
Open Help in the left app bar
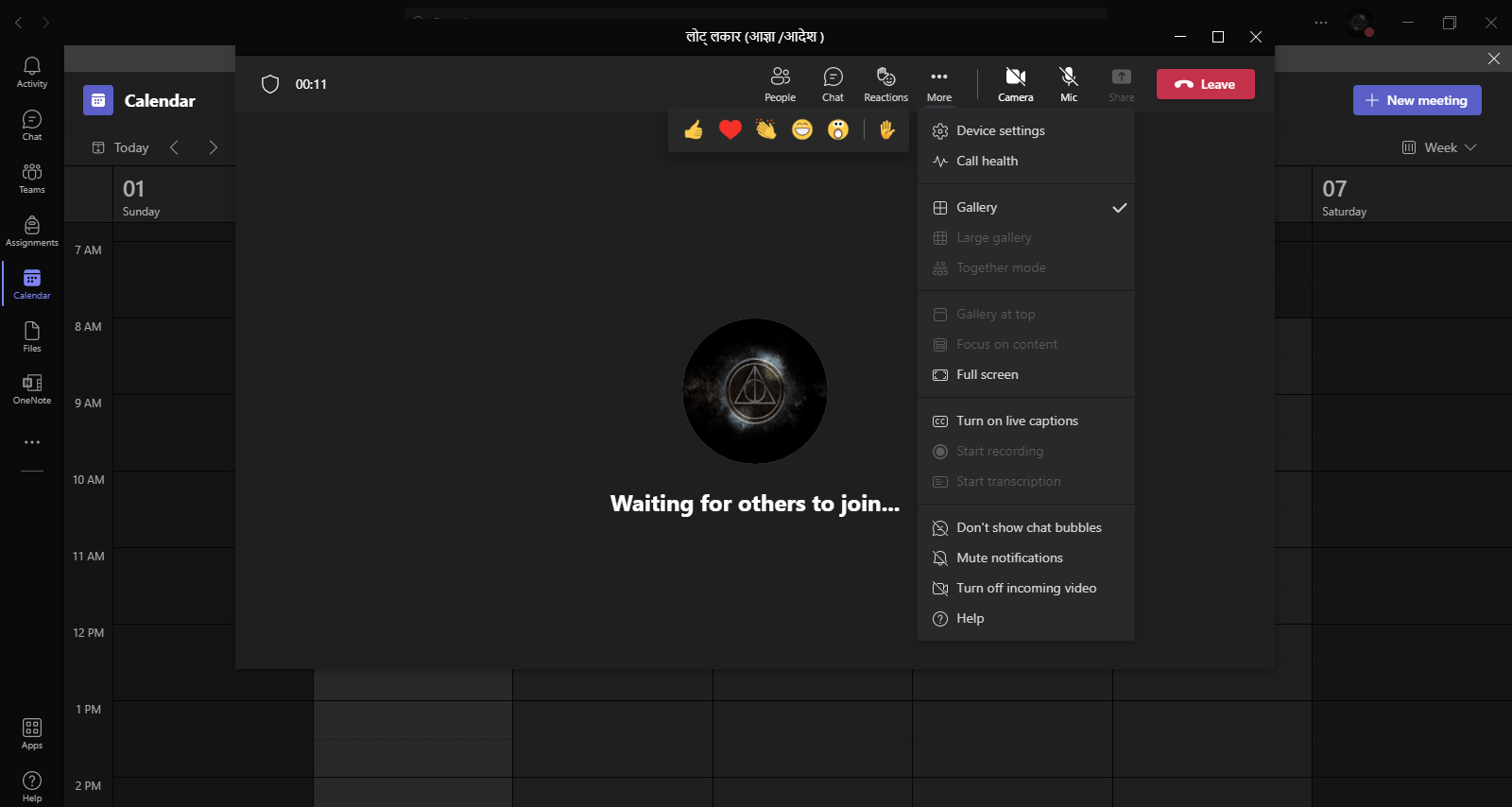32,786
